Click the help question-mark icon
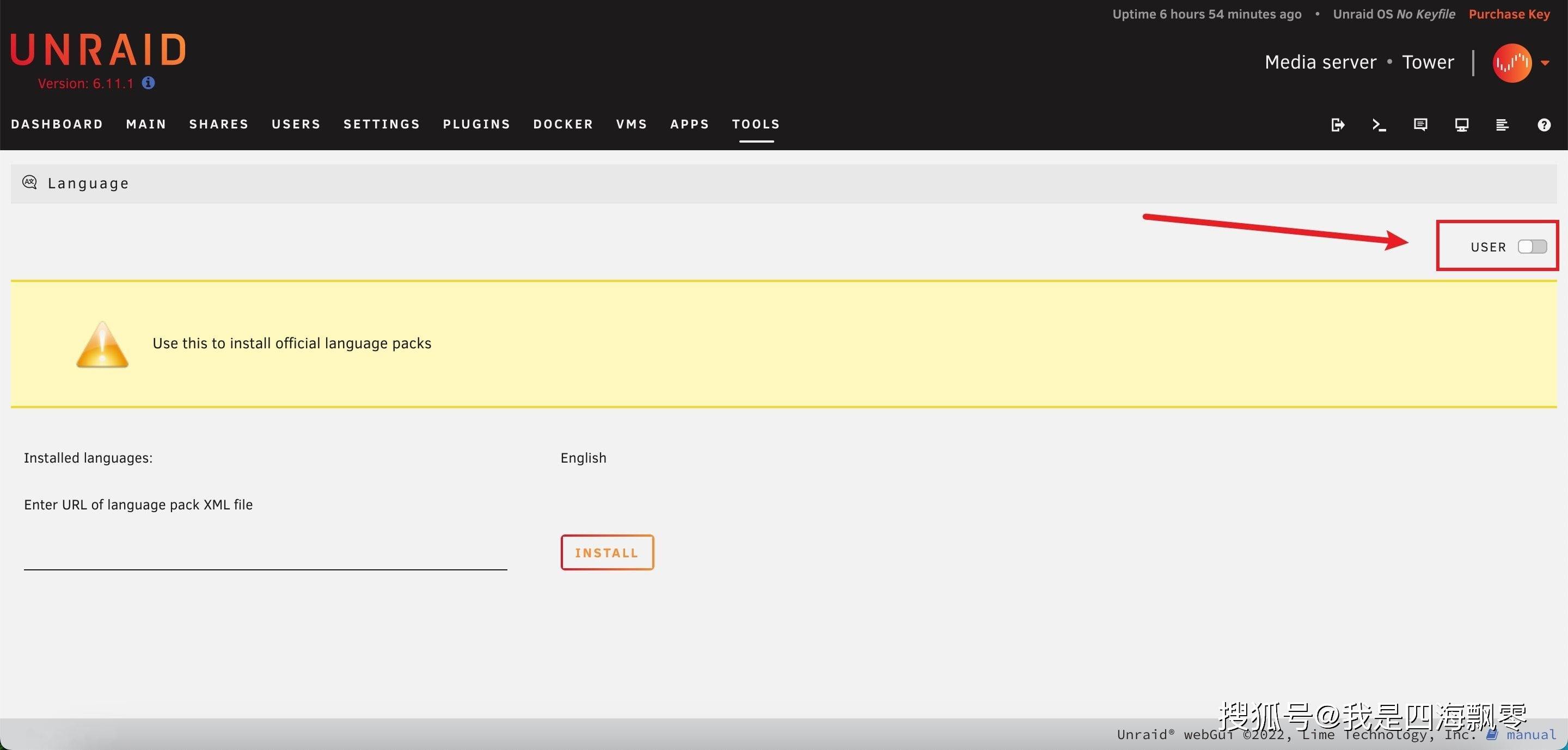This screenshot has width=1568, height=750. [x=1543, y=125]
